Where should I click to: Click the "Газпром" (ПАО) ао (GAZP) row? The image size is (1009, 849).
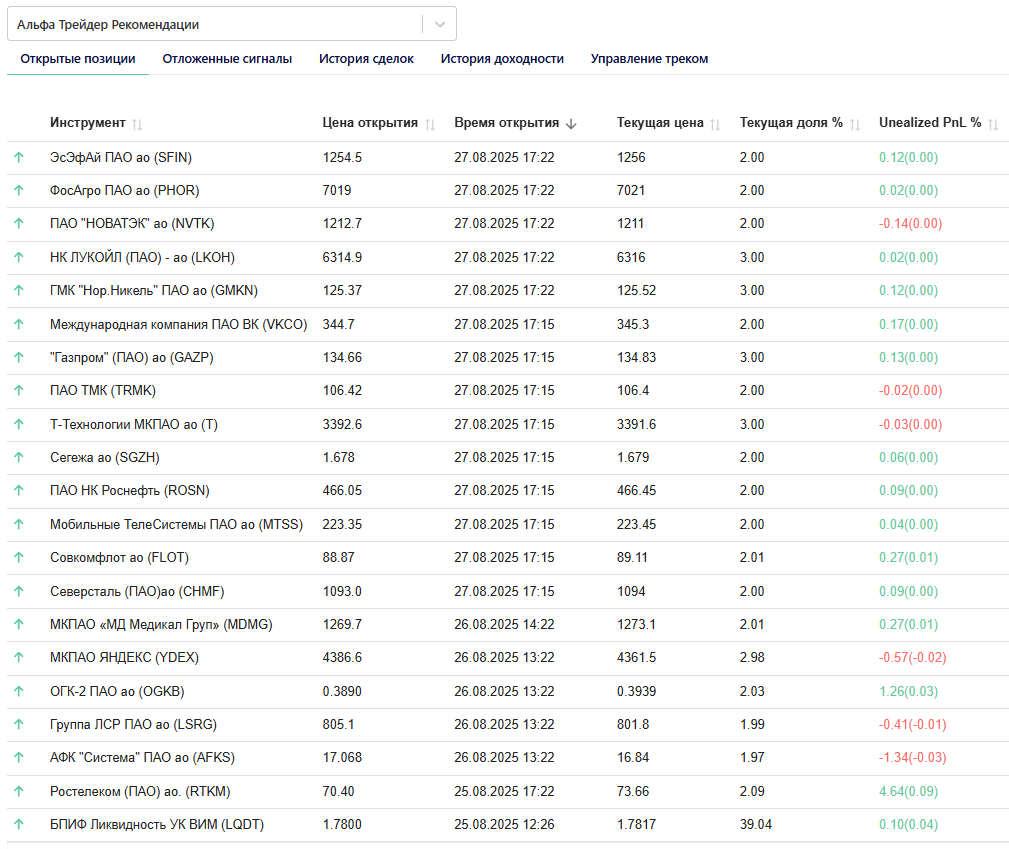tap(131, 357)
